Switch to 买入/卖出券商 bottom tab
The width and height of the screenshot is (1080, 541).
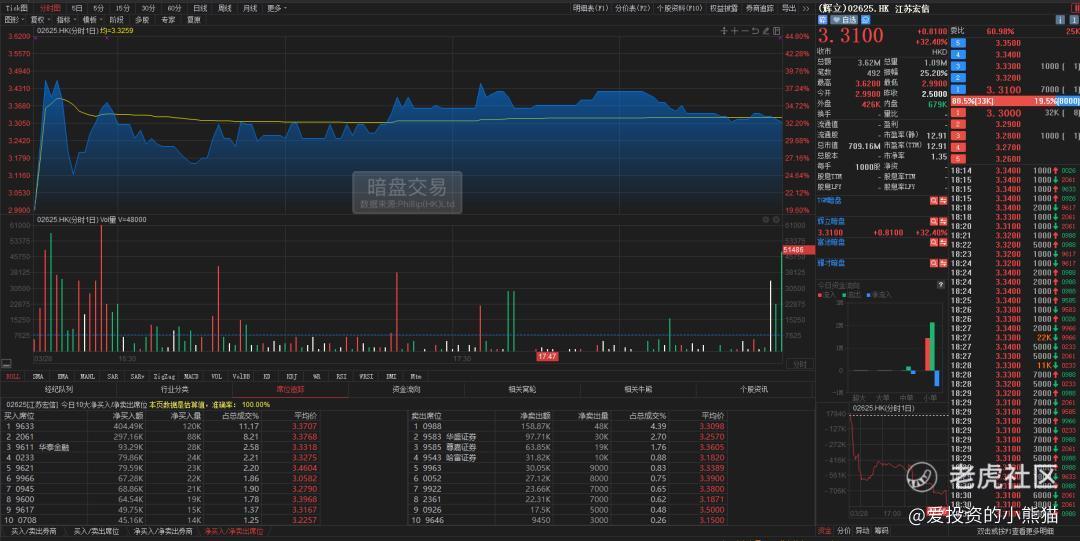click(34, 531)
